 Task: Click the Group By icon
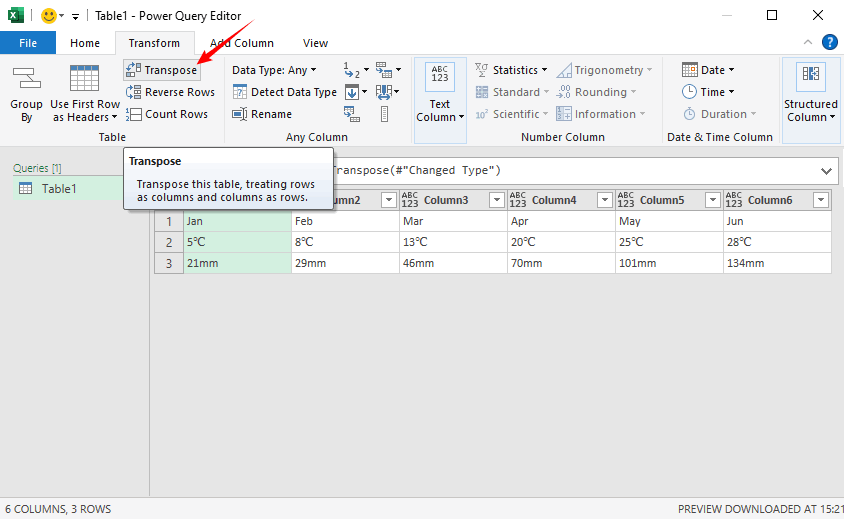[x=26, y=78]
